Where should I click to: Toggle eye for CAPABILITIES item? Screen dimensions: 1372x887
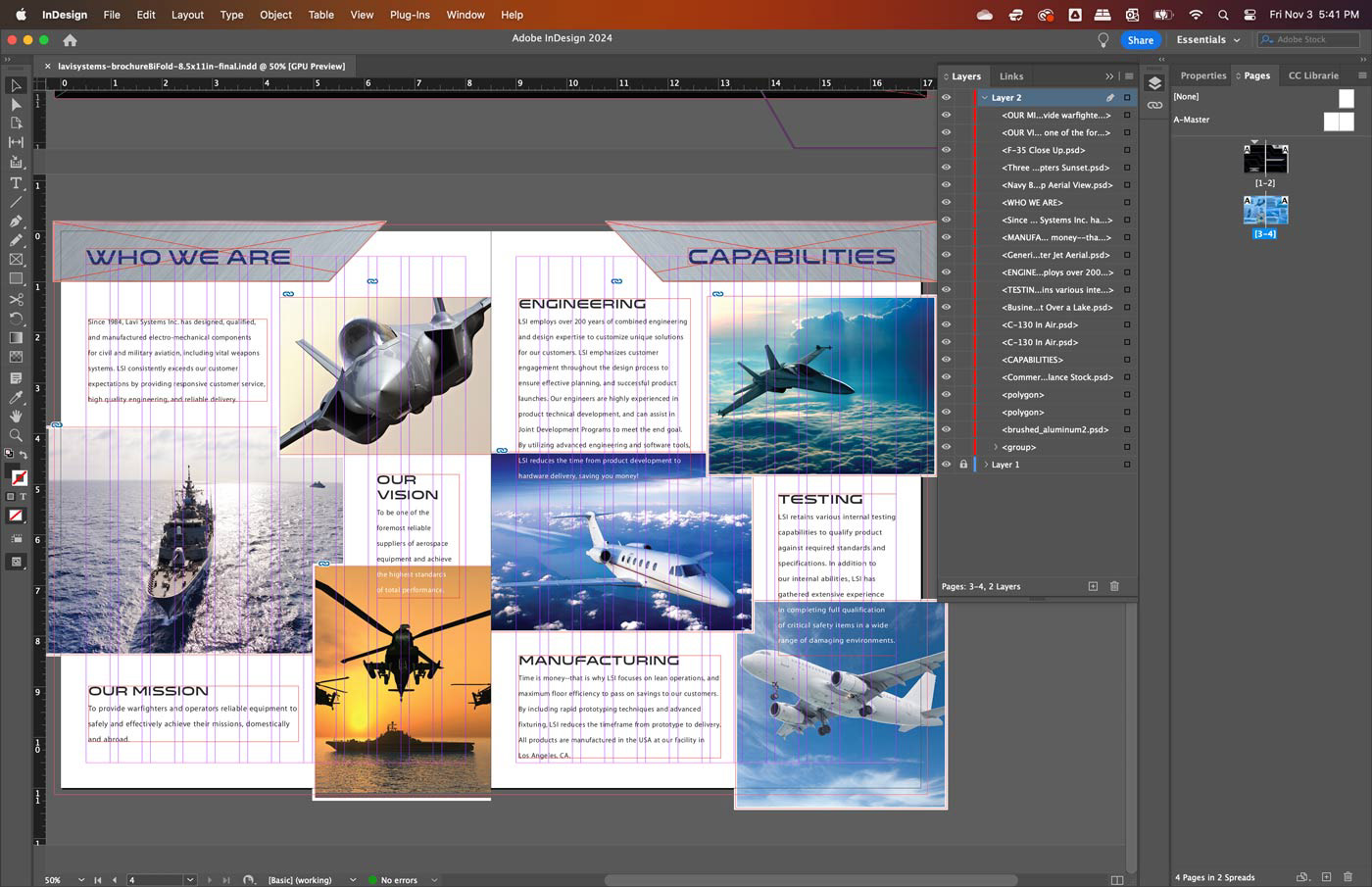[x=946, y=359]
